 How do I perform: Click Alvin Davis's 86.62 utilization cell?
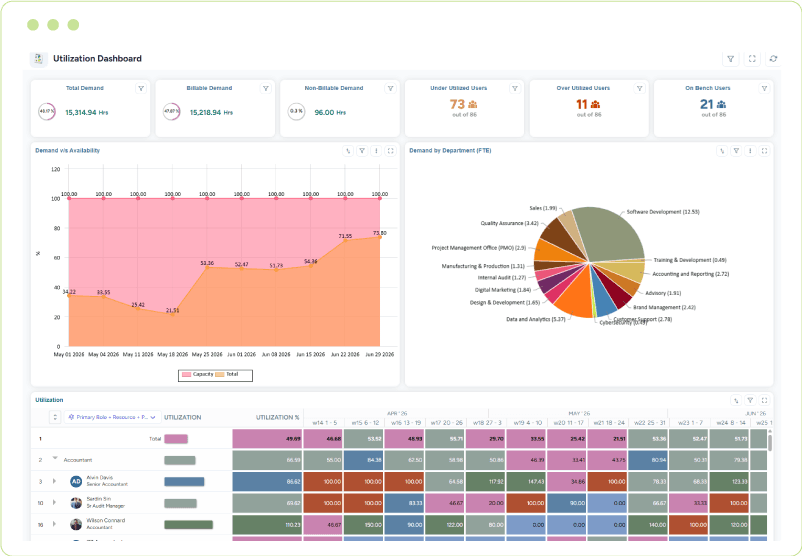coord(268,482)
